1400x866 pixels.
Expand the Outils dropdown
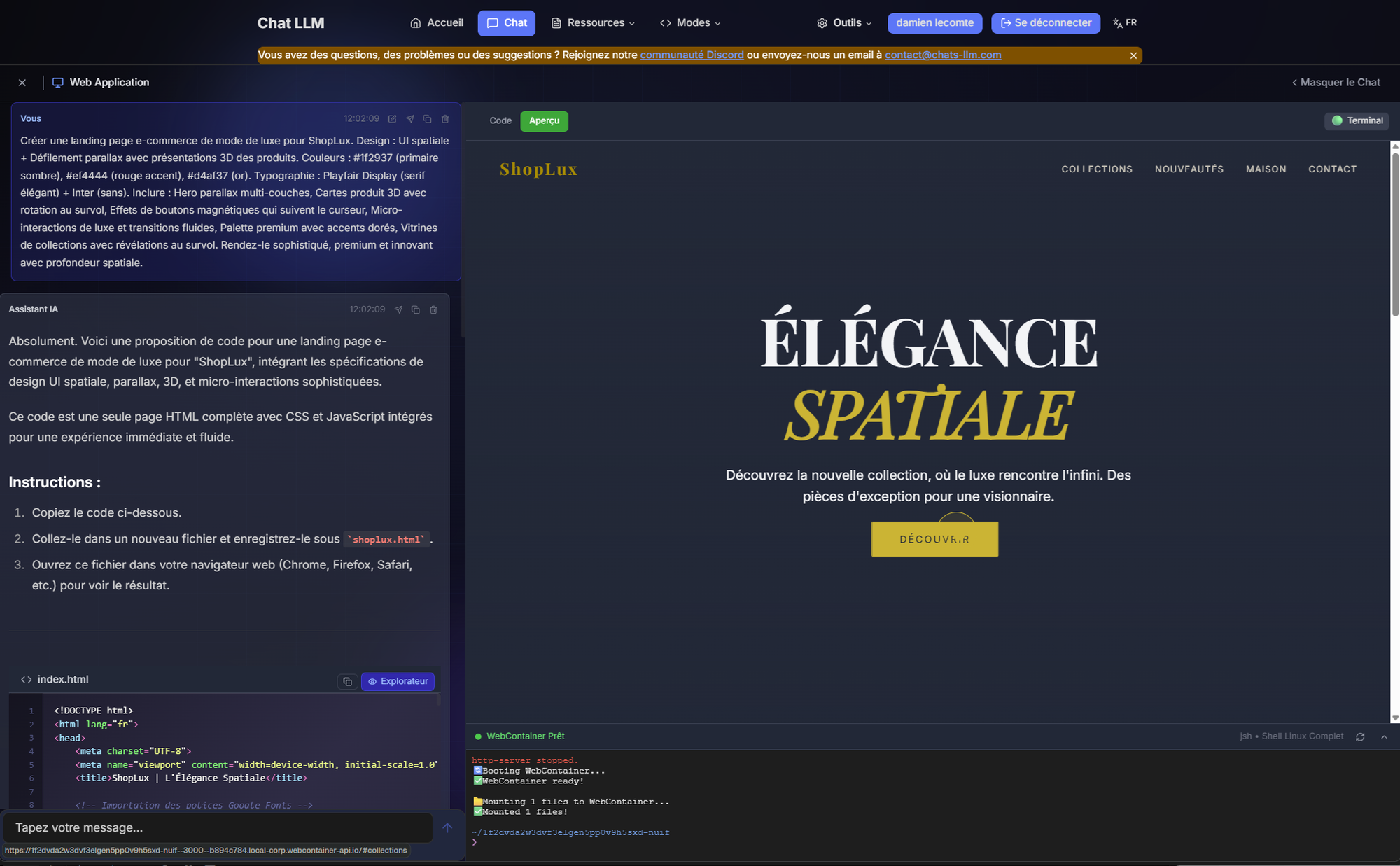tap(844, 22)
